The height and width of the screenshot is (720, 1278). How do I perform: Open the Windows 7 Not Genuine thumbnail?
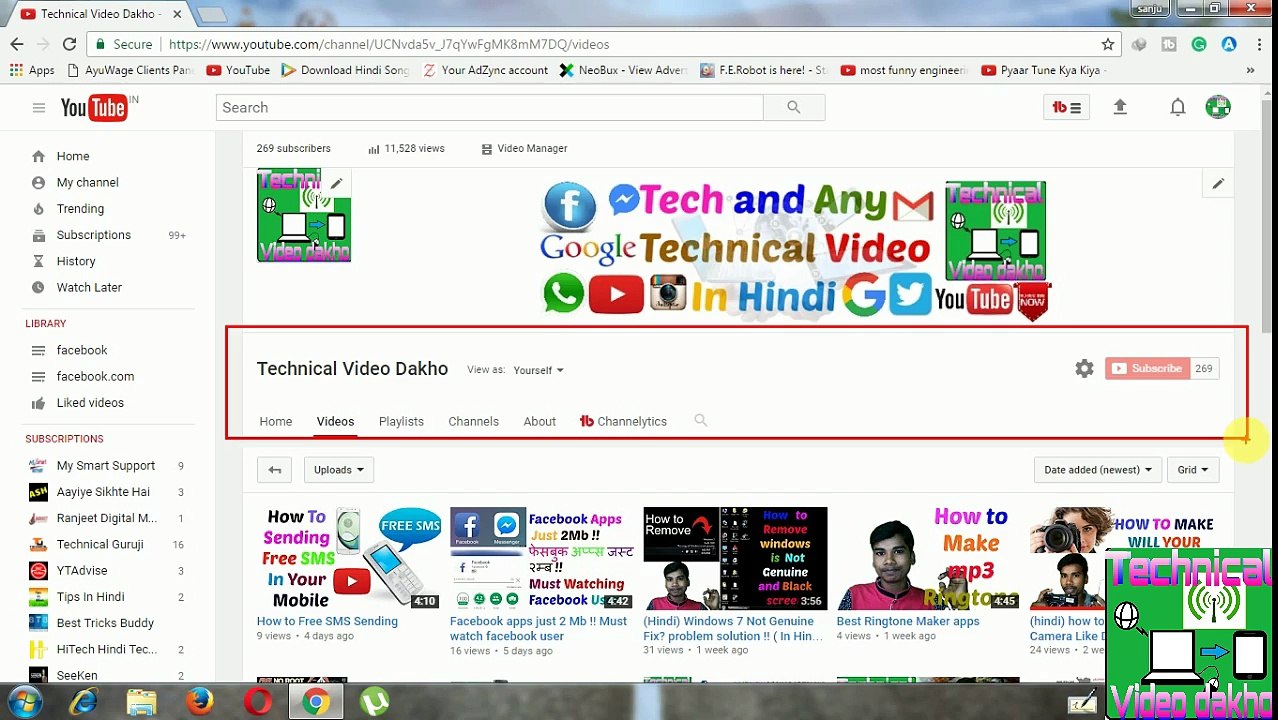(735, 558)
